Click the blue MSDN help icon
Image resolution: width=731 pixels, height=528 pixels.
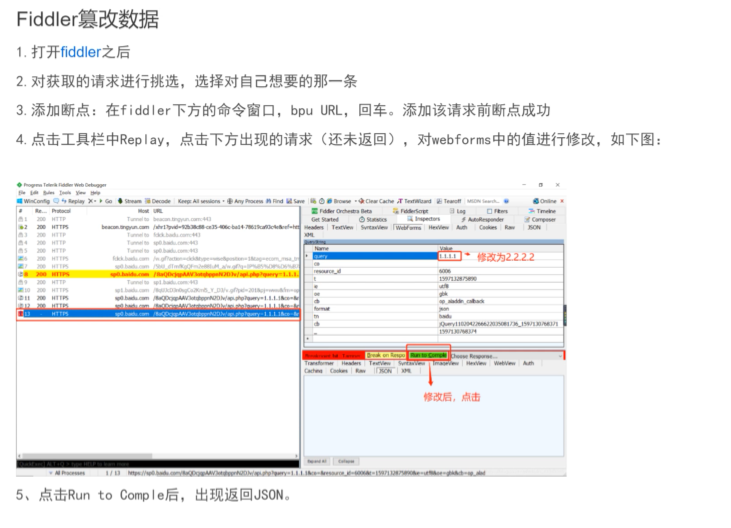(x=506, y=201)
